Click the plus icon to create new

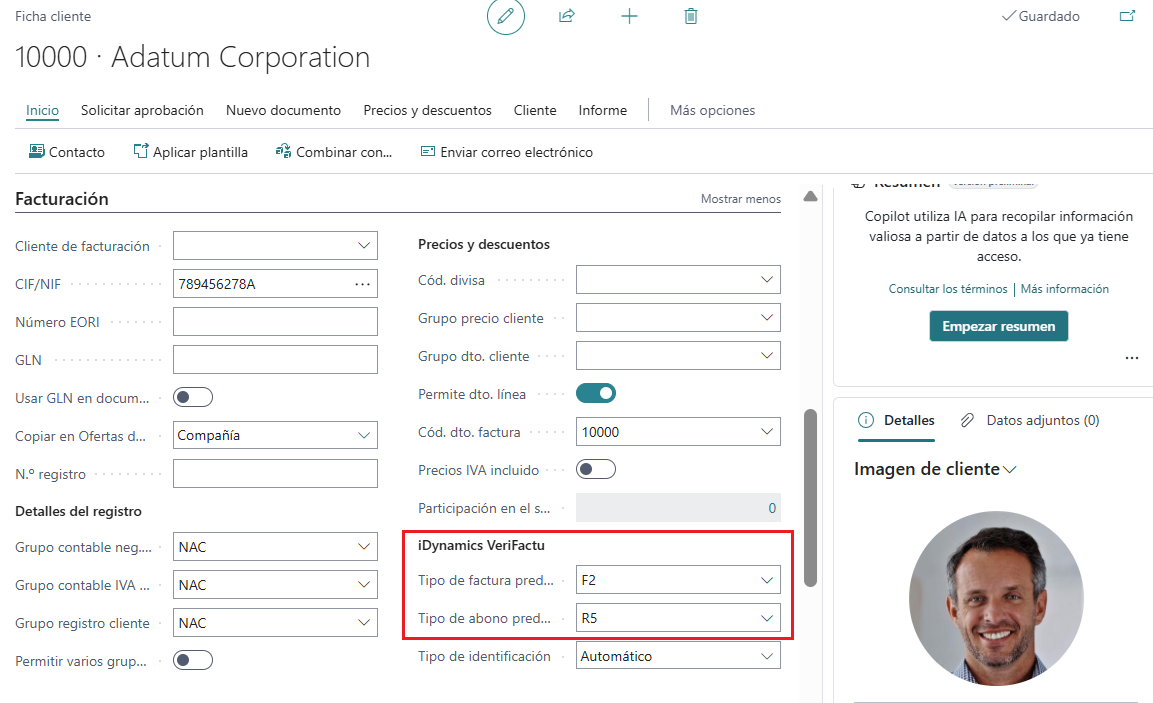(x=629, y=16)
